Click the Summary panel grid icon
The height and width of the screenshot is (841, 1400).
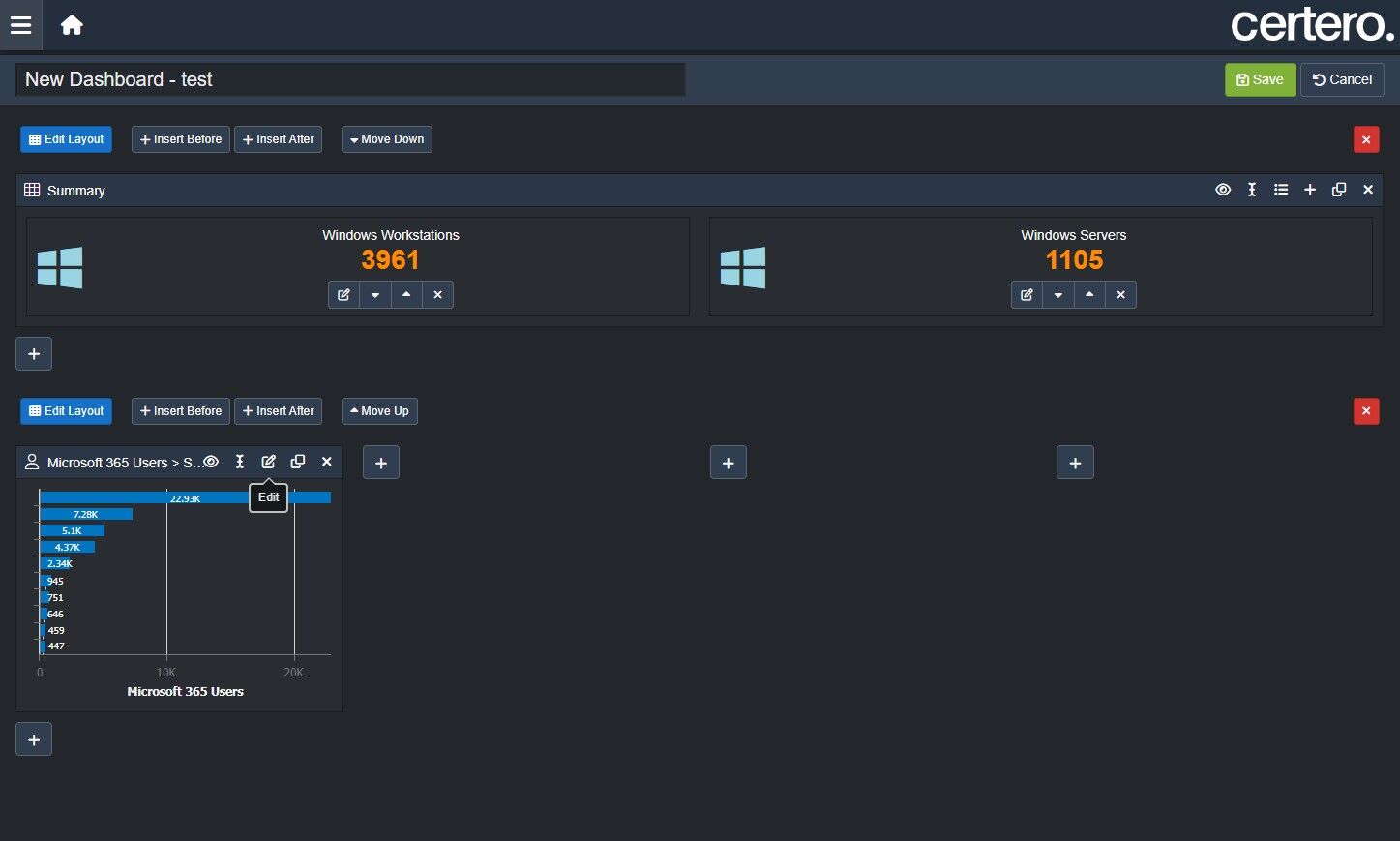tap(32, 190)
